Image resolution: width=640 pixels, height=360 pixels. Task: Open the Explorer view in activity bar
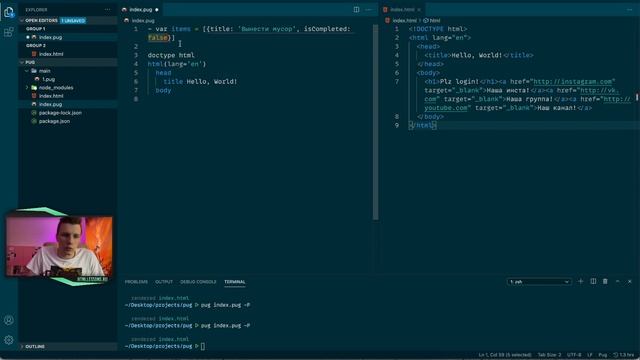click(x=9, y=12)
